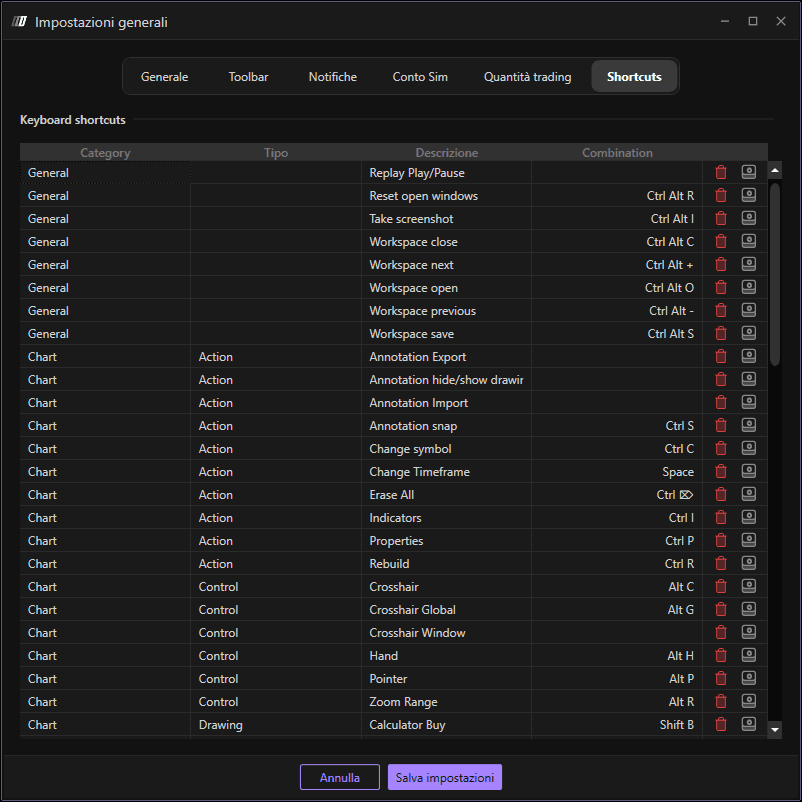Screen dimensions: 802x802
Task: Select the Alt H combination cell
Action: (617, 656)
